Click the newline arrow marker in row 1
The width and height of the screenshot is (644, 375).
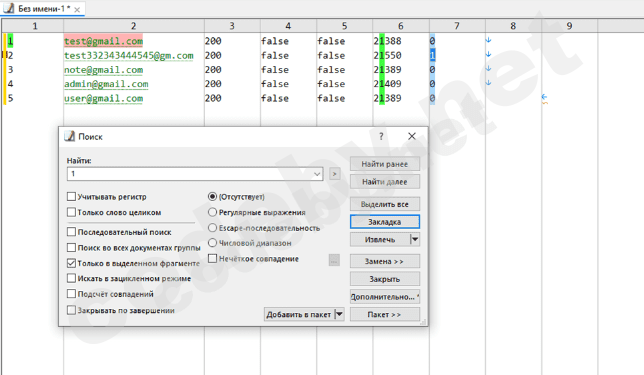pyautogui.click(x=488, y=40)
